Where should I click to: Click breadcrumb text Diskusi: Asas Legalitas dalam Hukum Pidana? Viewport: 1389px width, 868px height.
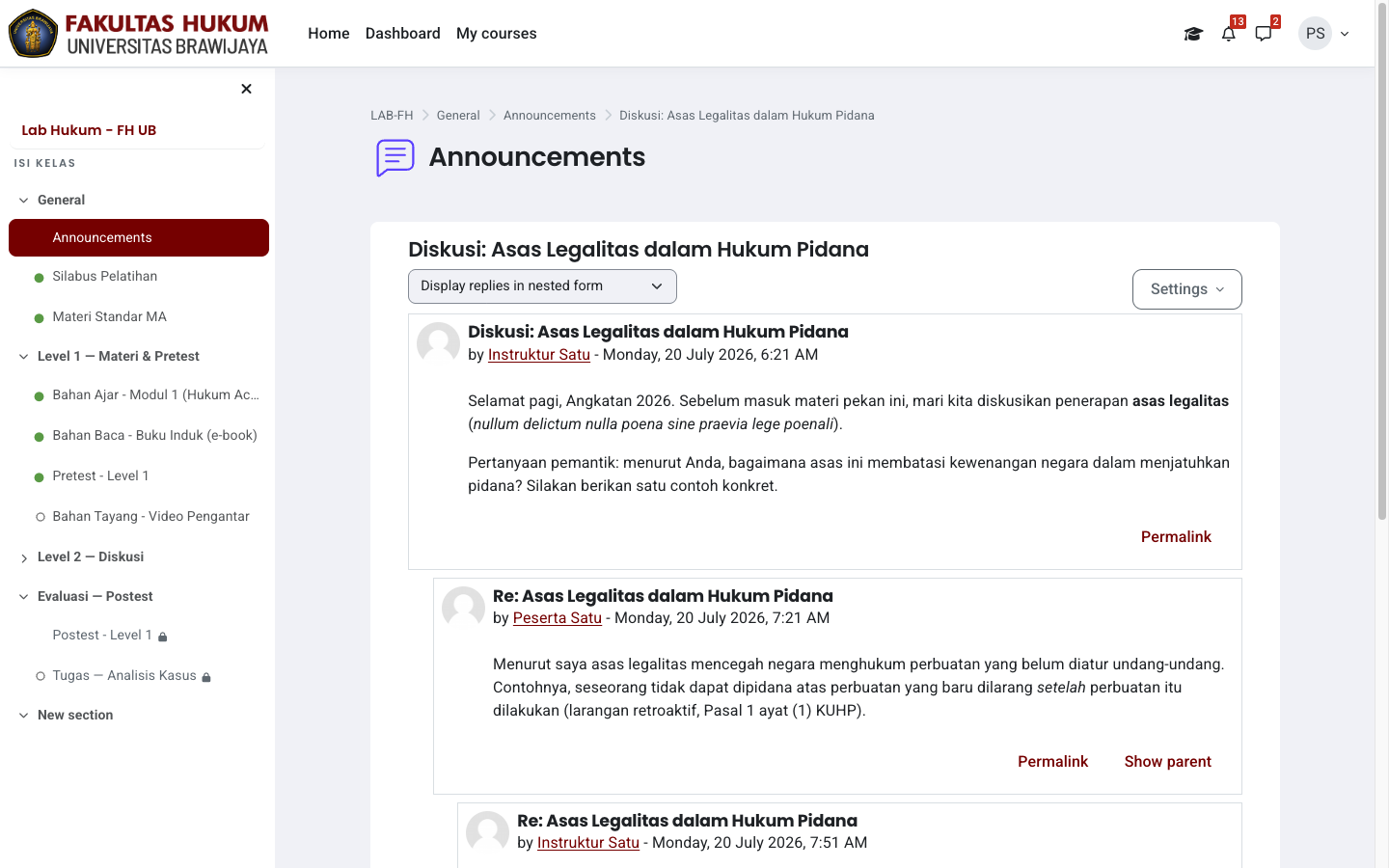tap(747, 116)
